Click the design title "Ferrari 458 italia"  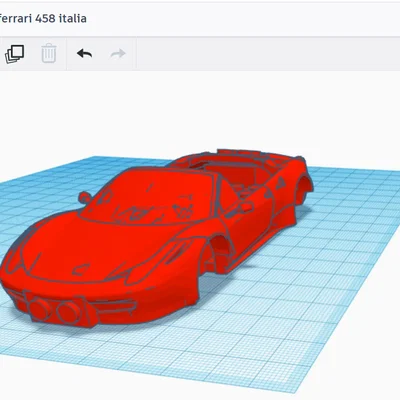[x=43, y=18]
